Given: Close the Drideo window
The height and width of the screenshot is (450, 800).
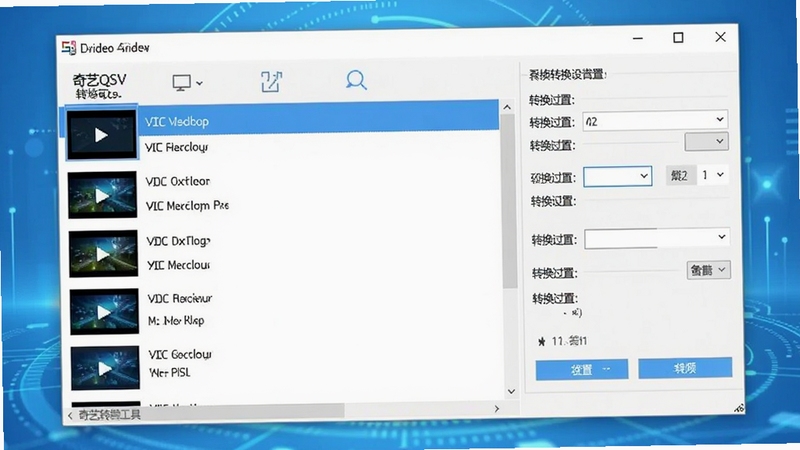Looking at the screenshot, I should pyautogui.click(x=720, y=37).
